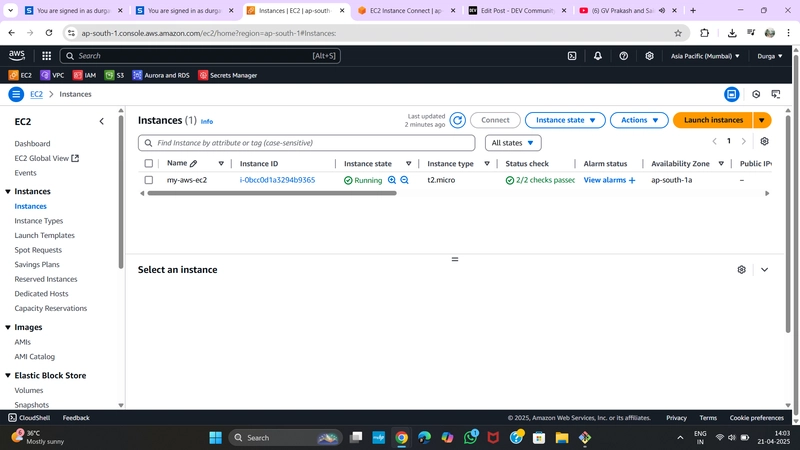Open Chrome extensions puzzle icon
The image size is (800, 450).
click(705, 33)
